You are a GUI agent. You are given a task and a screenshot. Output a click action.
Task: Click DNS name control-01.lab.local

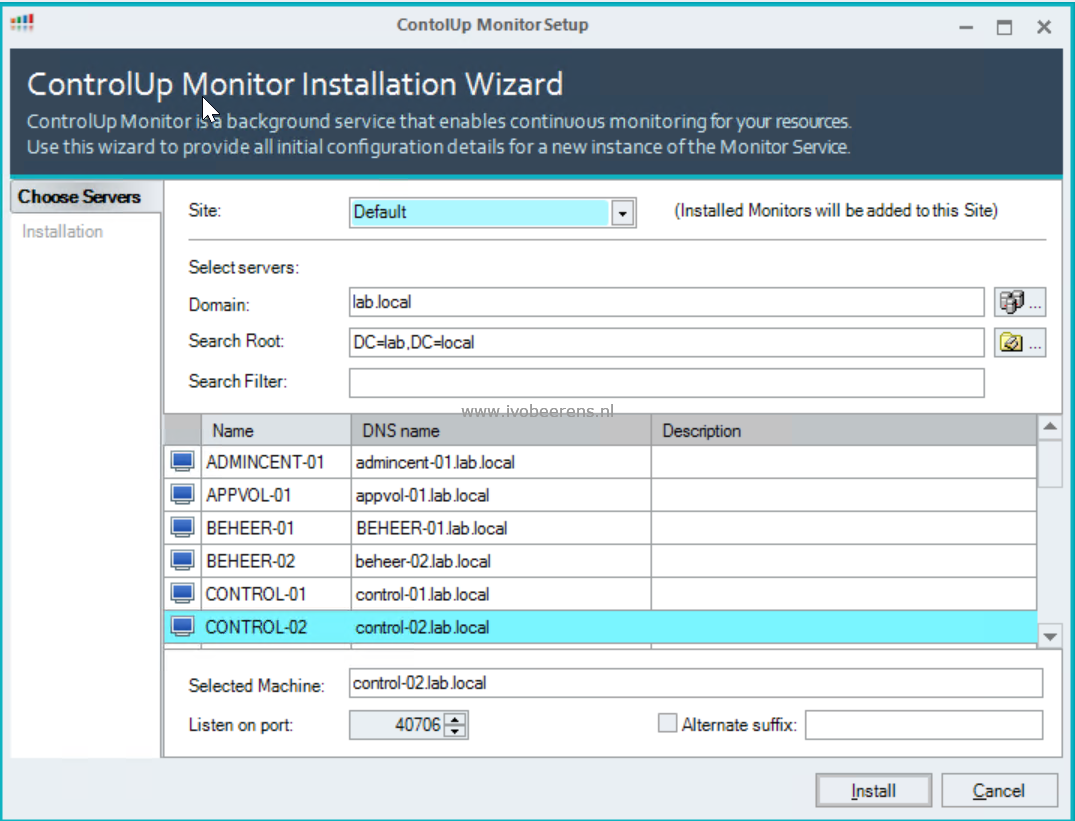click(x=422, y=594)
